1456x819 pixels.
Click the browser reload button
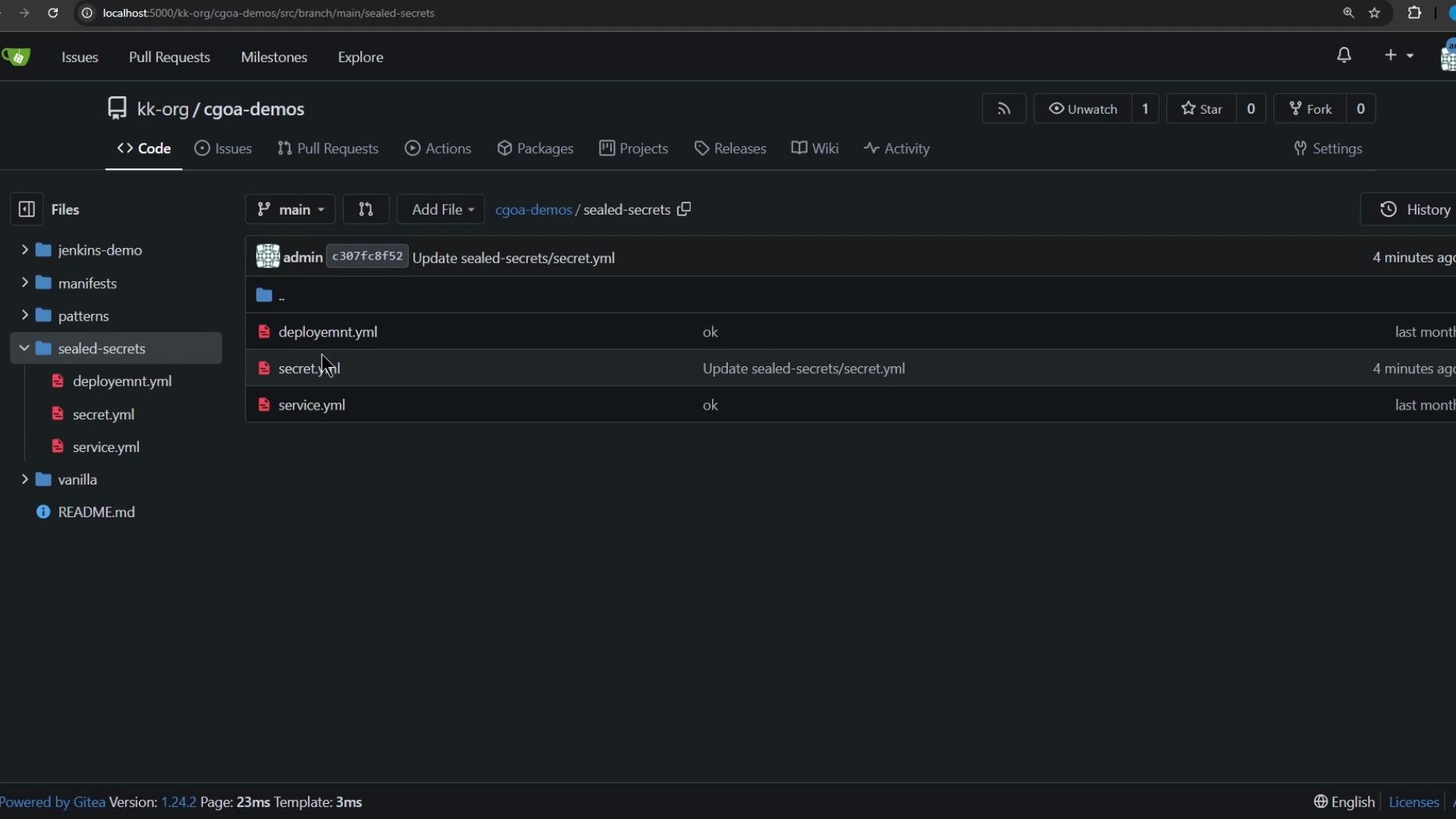coord(53,13)
